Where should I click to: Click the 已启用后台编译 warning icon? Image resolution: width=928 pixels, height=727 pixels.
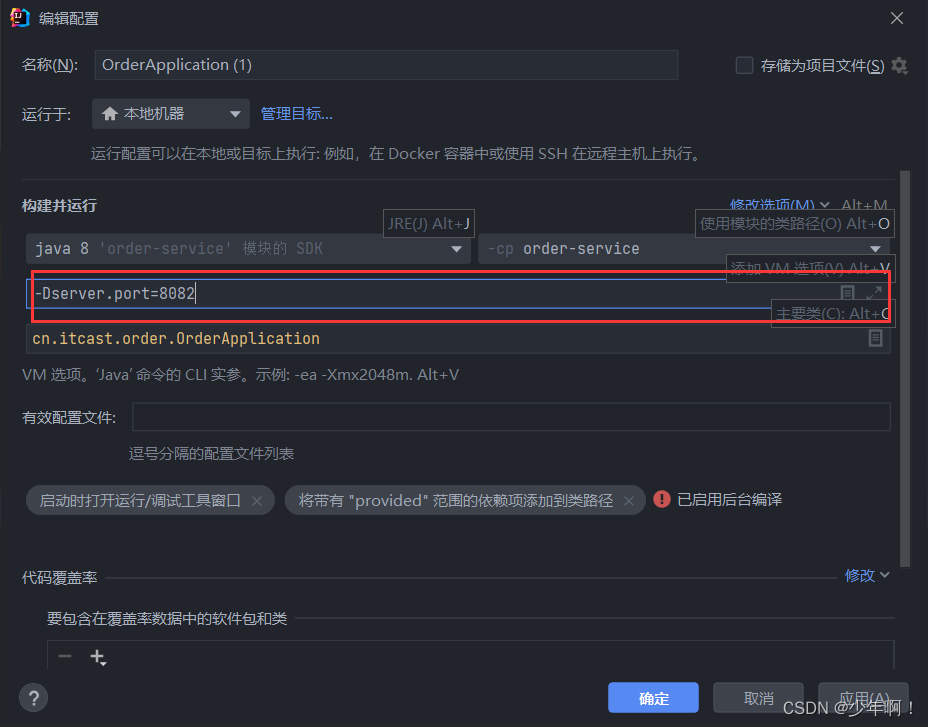(x=661, y=499)
